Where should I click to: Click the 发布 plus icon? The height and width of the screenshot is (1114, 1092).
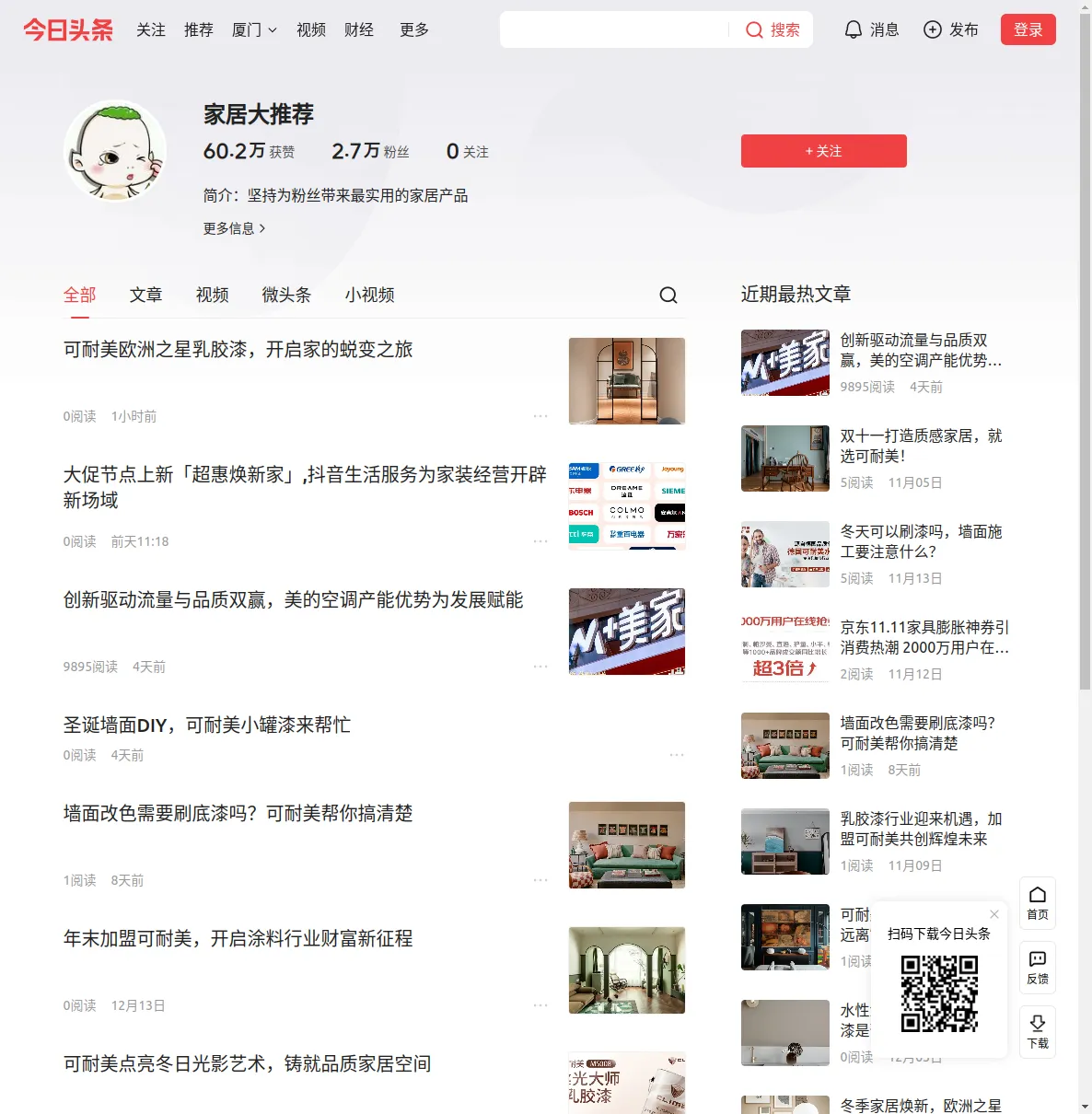[933, 29]
